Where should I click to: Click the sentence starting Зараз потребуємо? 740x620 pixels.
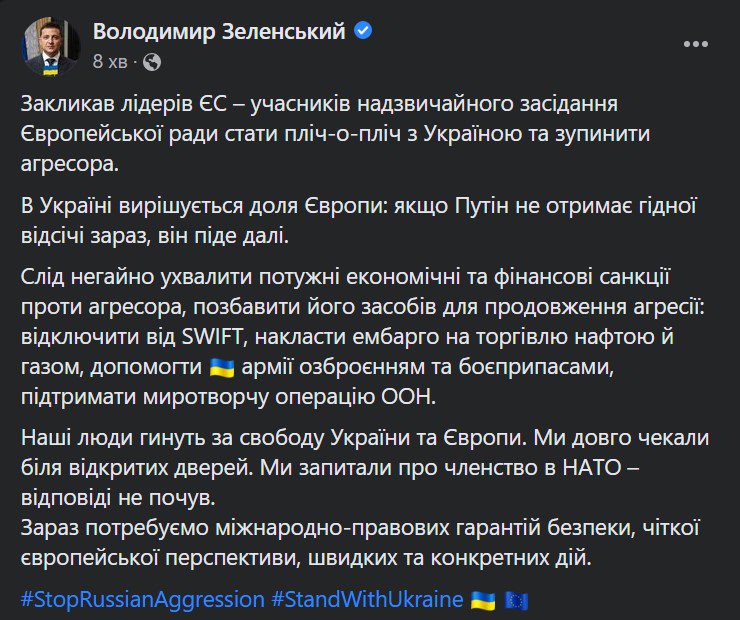[360, 543]
